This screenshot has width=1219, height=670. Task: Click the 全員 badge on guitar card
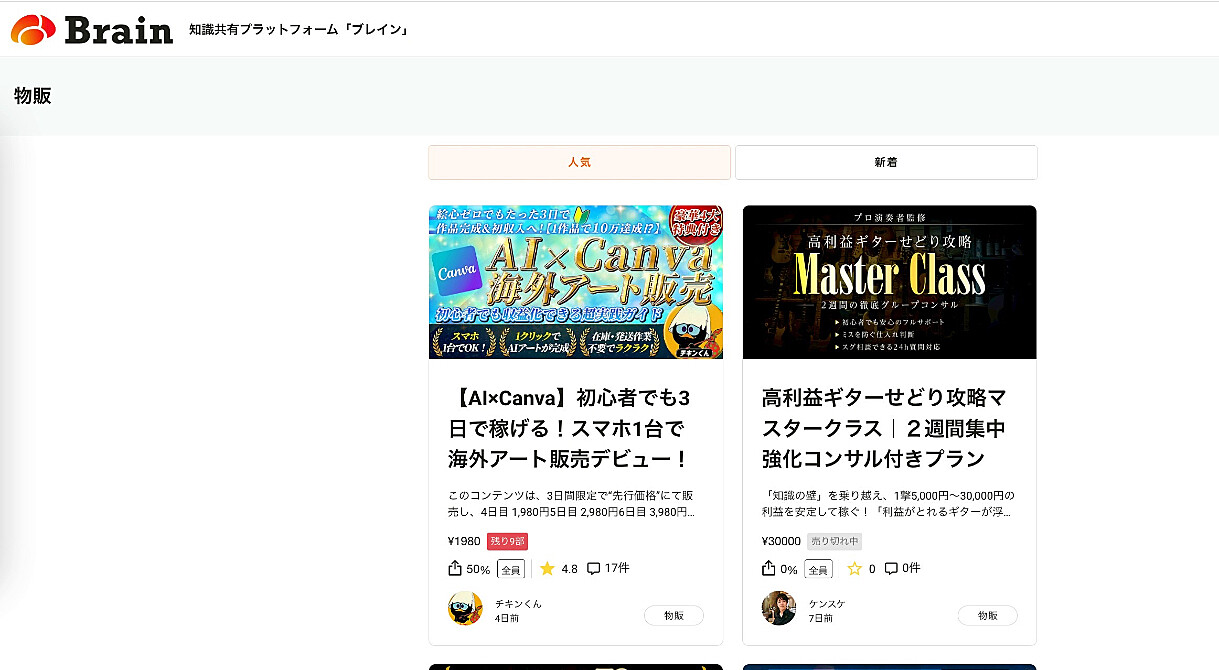pyautogui.click(x=818, y=569)
